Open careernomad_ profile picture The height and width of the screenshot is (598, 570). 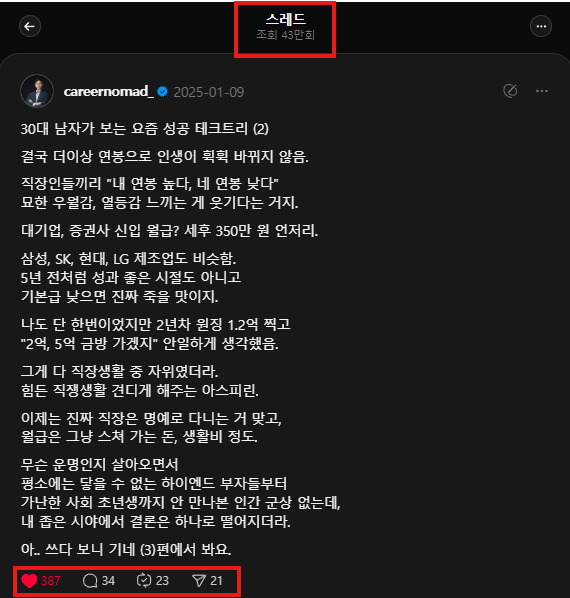[37, 91]
